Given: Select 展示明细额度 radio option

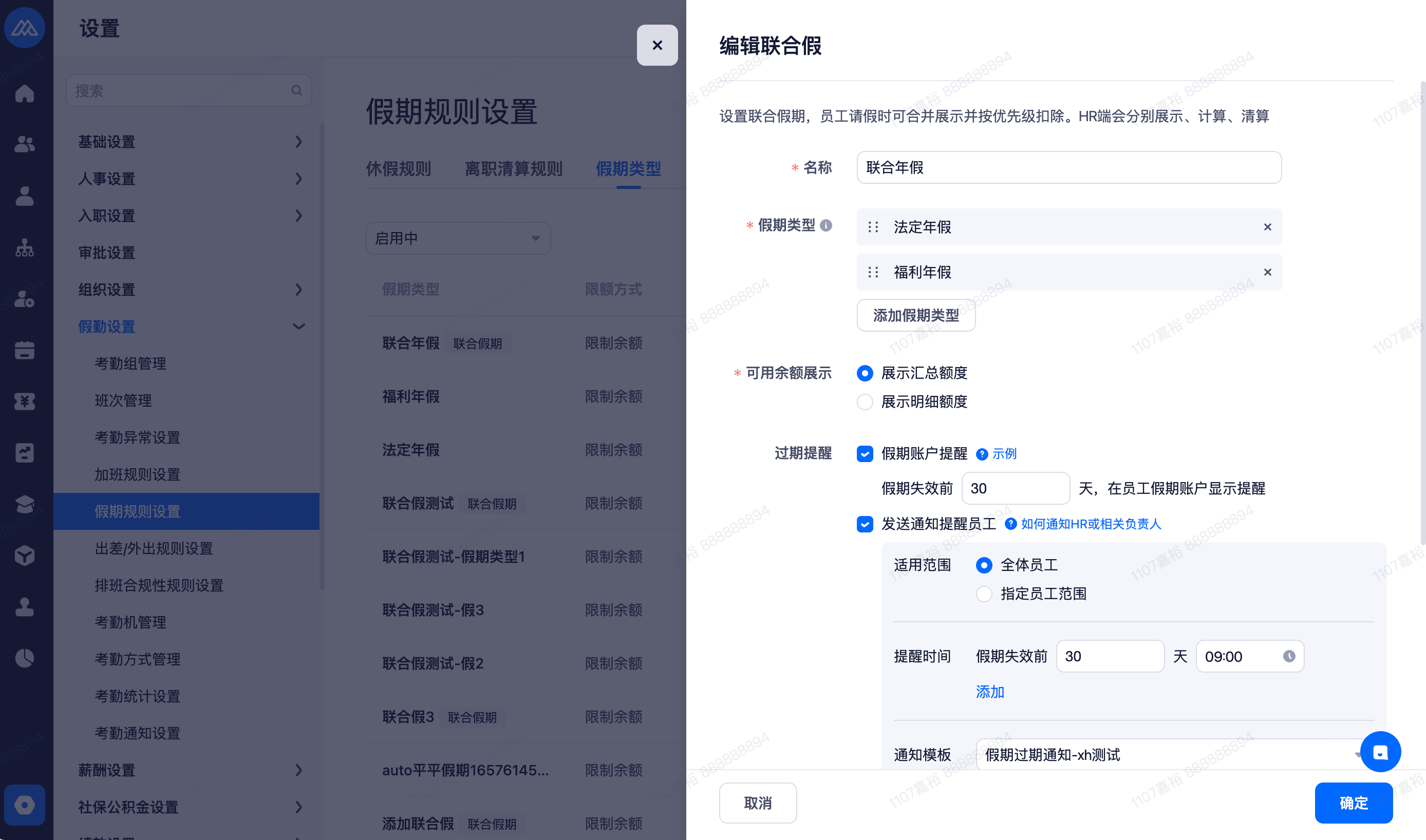Looking at the screenshot, I should (864, 402).
